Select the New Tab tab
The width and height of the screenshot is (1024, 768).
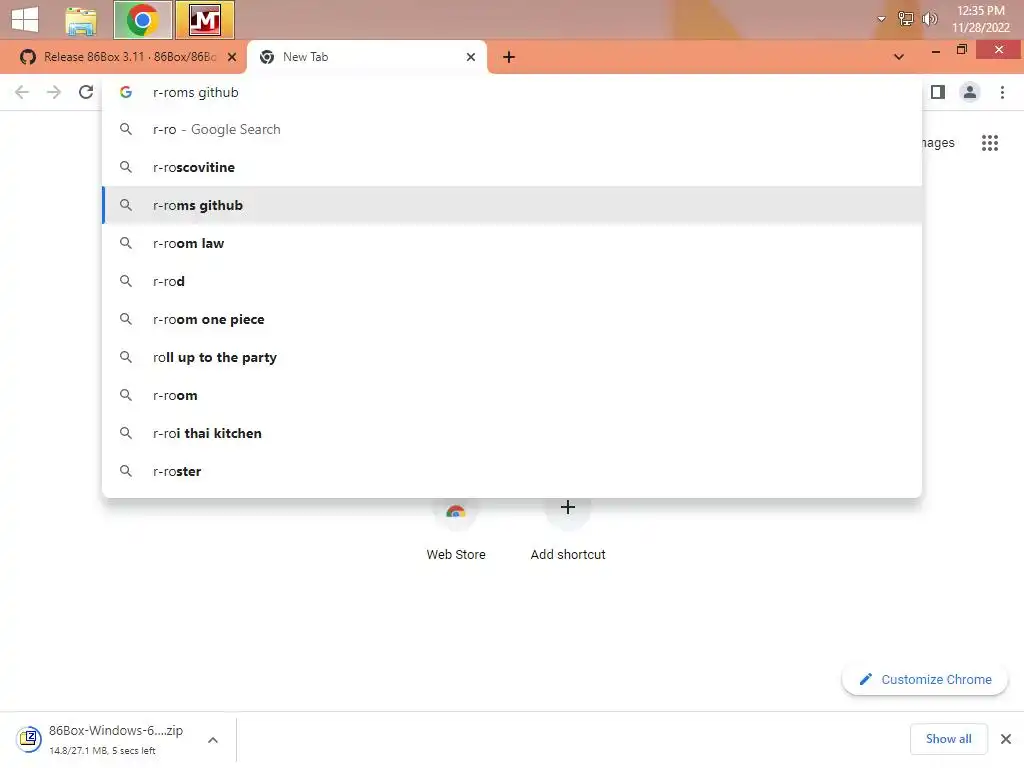[366, 57]
